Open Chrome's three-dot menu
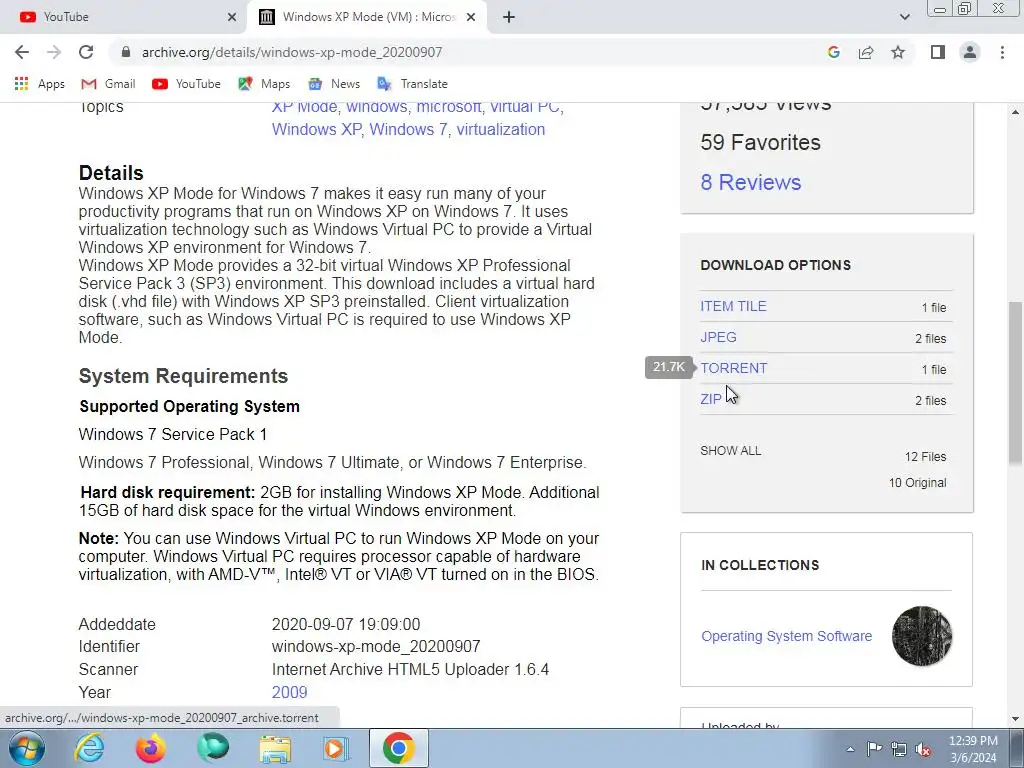Viewport: 1024px width, 768px height. (x=1002, y=52)
